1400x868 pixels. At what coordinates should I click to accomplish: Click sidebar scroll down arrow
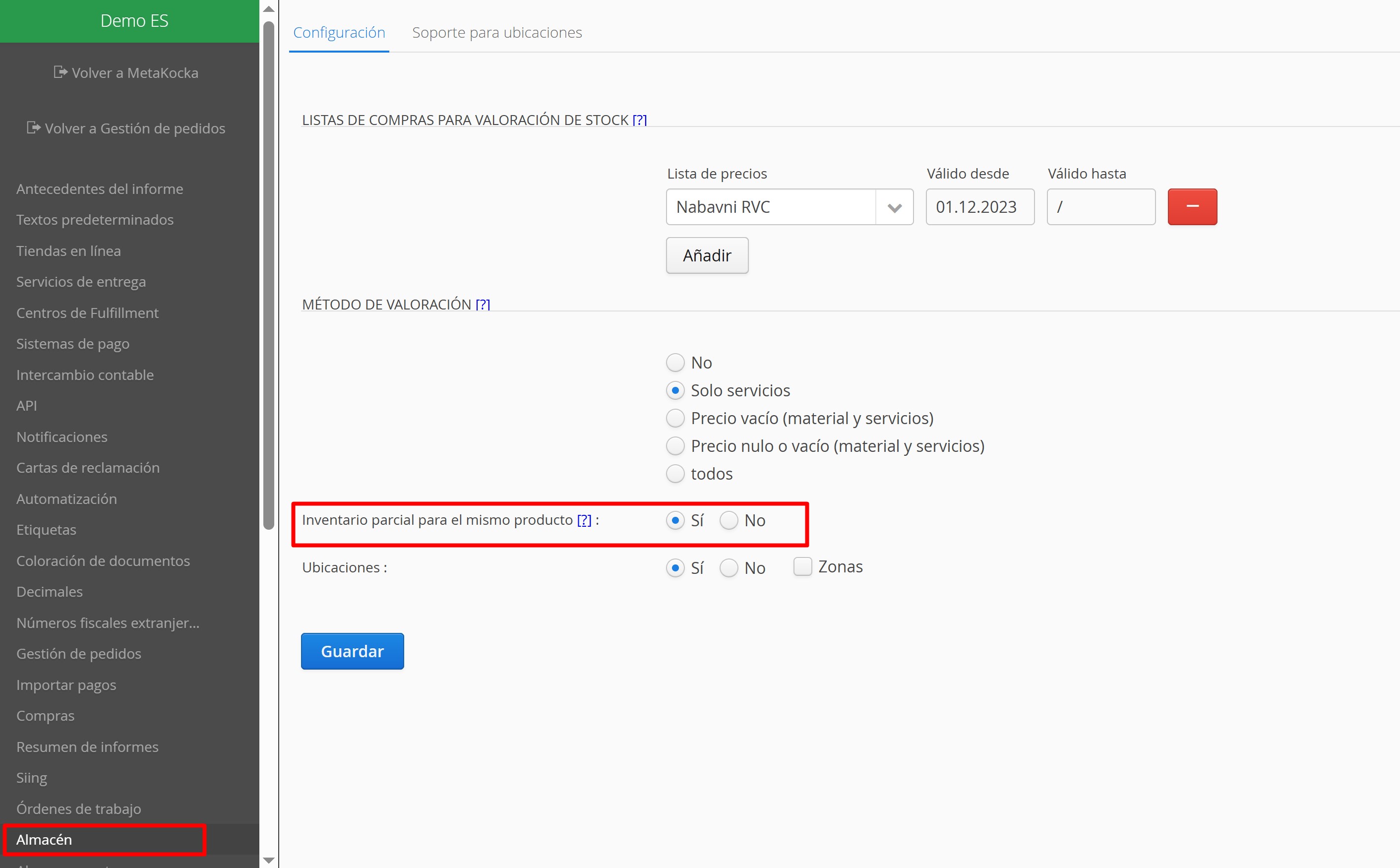[x=268, y=860]
